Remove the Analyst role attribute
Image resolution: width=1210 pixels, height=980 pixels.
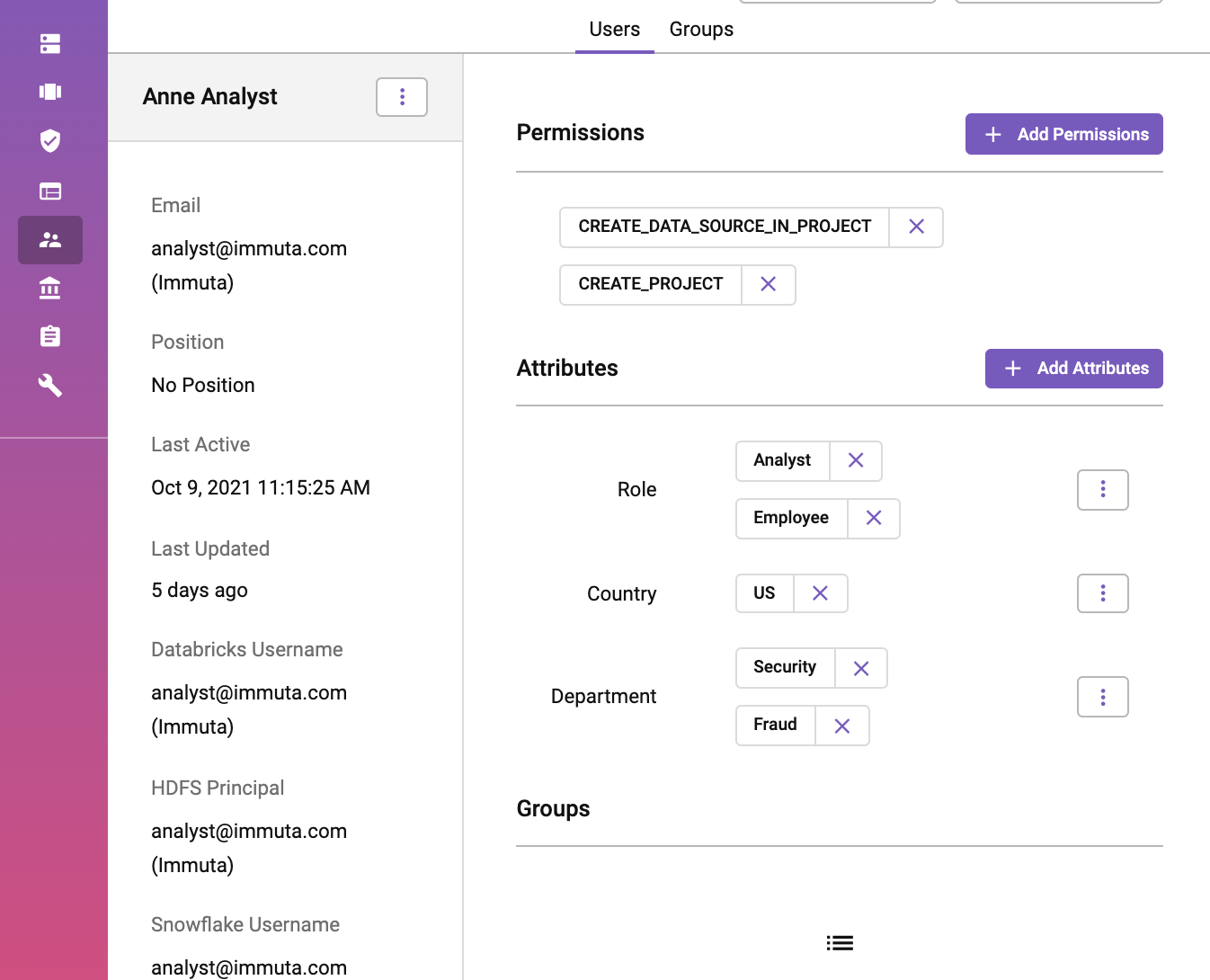pos(856,460)
